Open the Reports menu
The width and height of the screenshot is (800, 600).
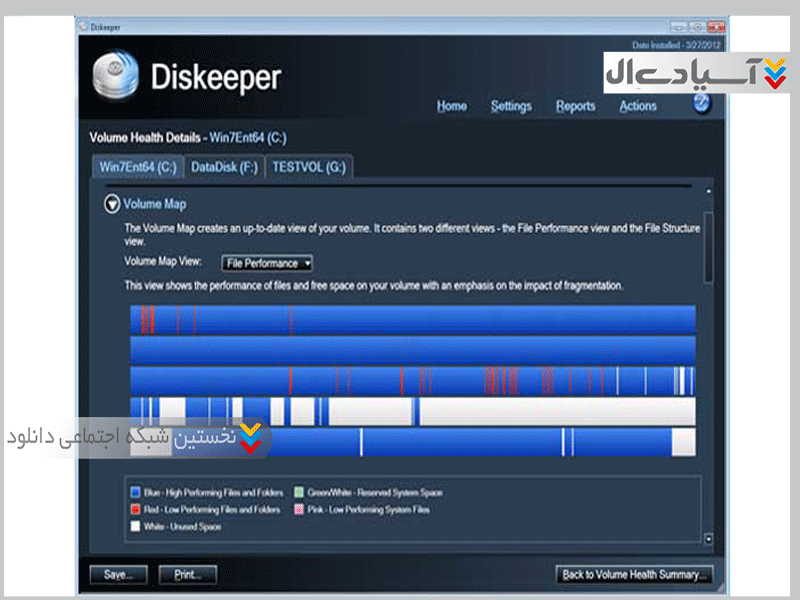575,106
